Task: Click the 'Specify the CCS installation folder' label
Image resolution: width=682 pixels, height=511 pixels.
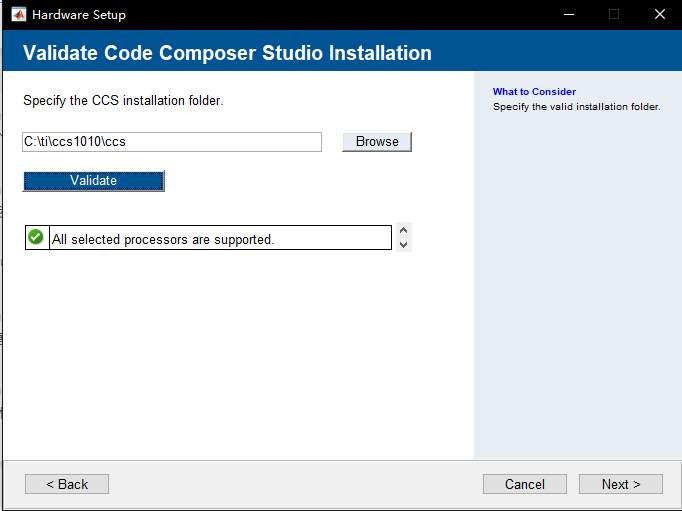Action: 123,100
